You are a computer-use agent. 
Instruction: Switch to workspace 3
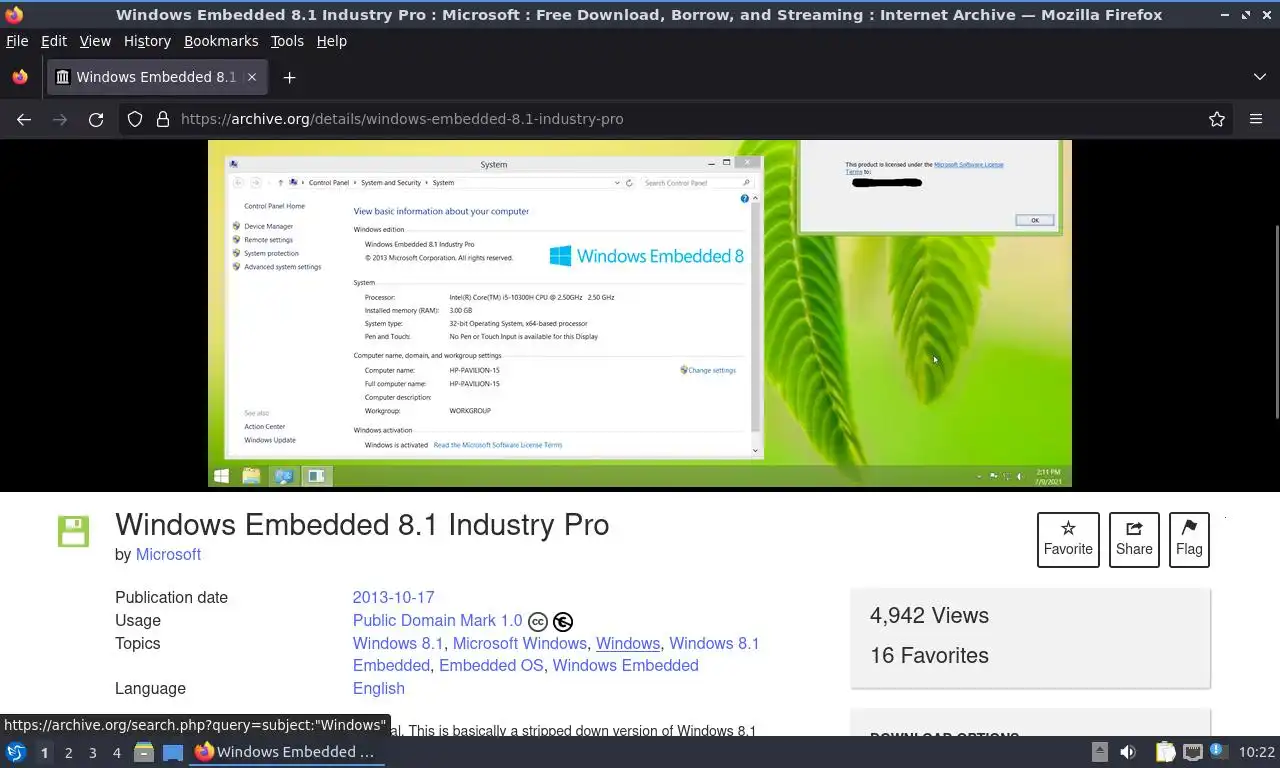pyautogui.click(x=92, y=752)
